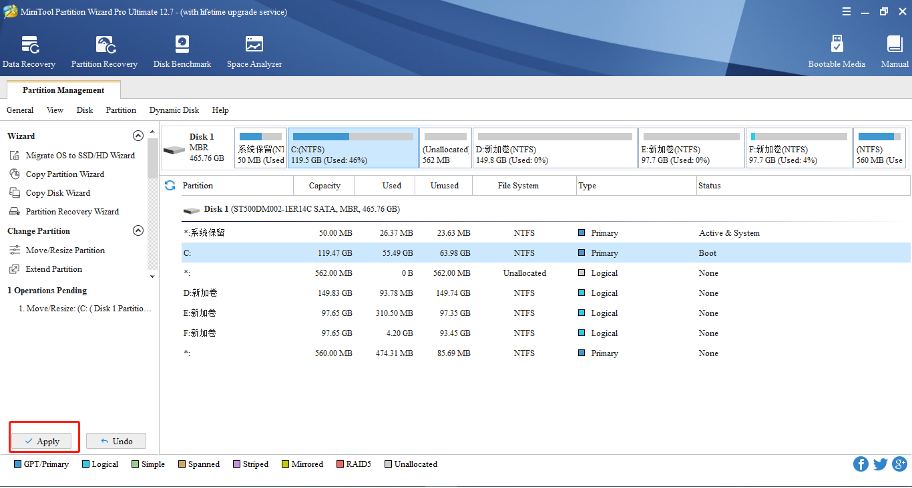Viewport: 912px width, 488px height.
Task: Open the Dynamic Disk menu
Action: 174,110
